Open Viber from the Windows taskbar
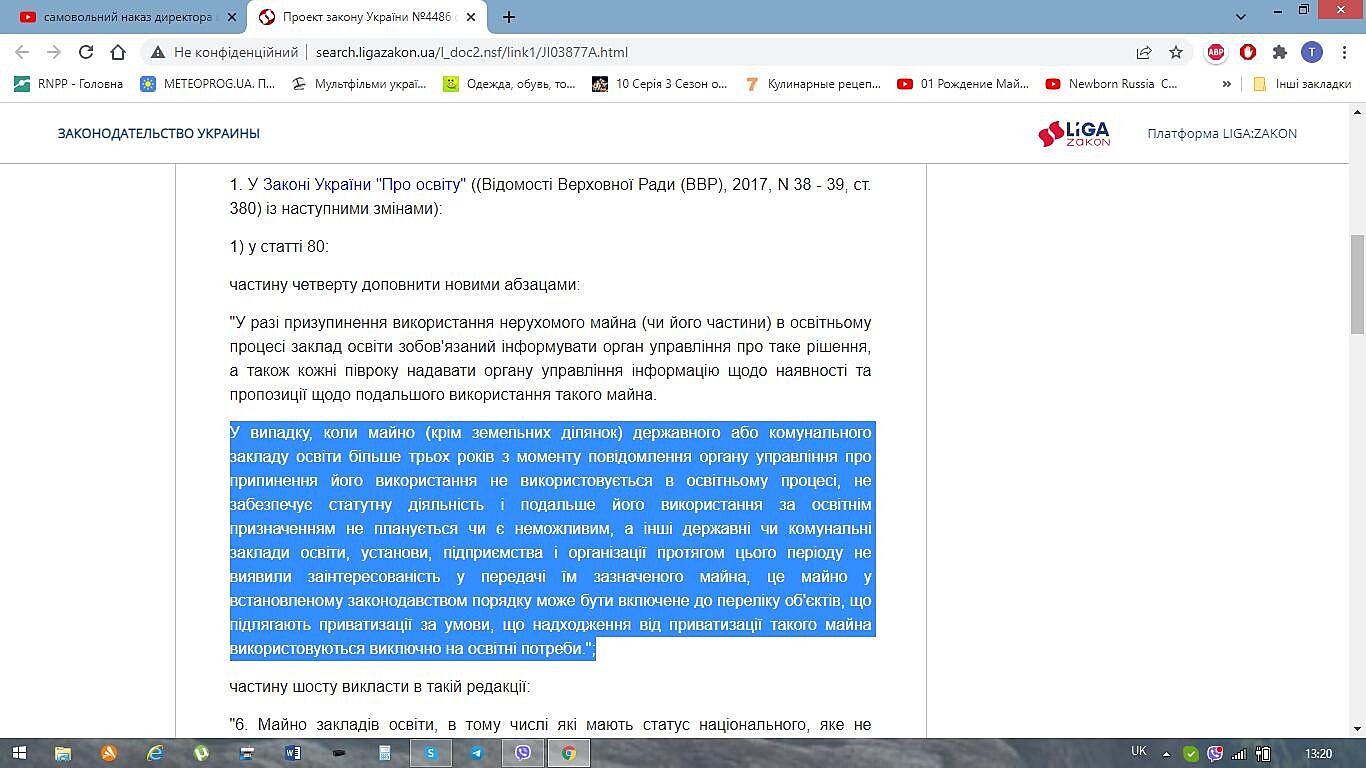The image size is (1366, 768). (x=523, y=753)
